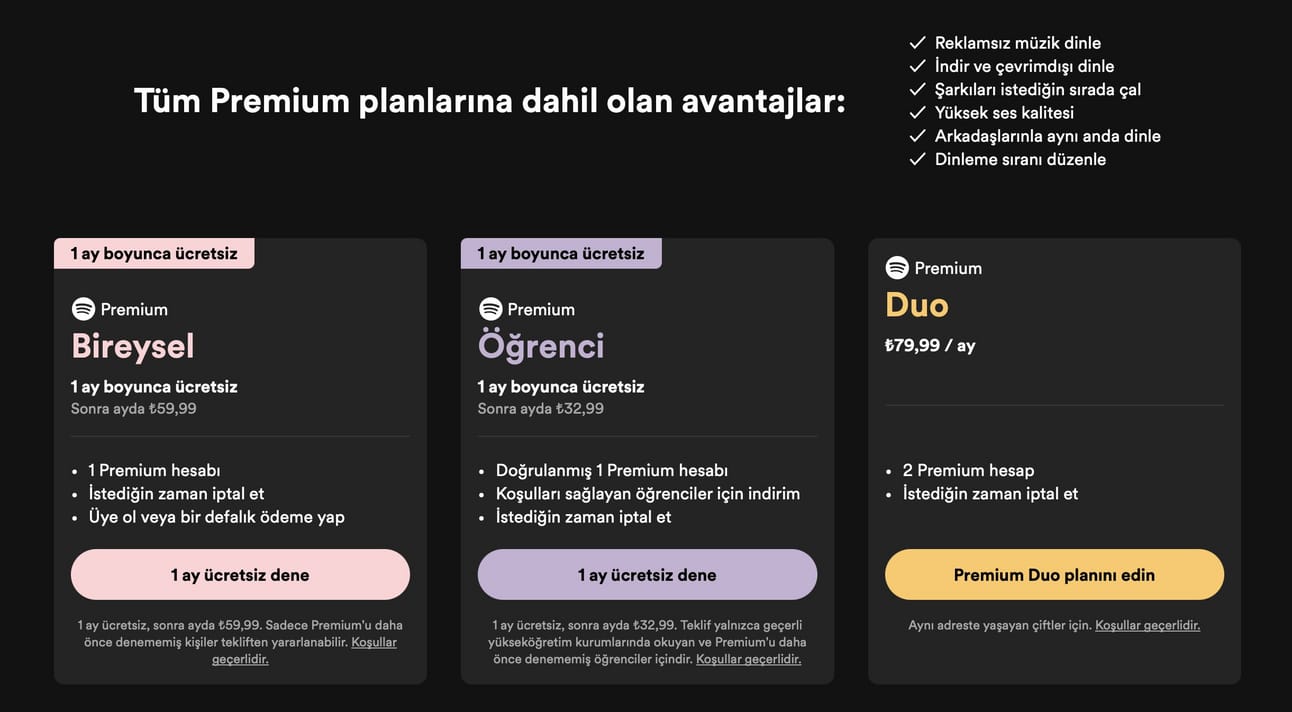
Task: Click the pink 1 ay boyunca ücretsiz badge
Action: pos(154,254)
